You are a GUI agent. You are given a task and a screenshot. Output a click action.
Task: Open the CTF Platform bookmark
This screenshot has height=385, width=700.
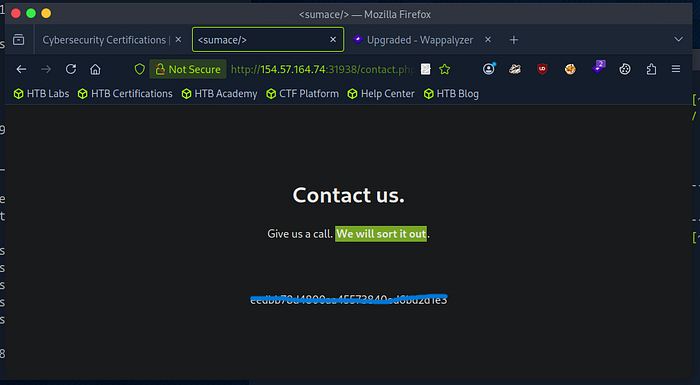(x=302, y=94)
